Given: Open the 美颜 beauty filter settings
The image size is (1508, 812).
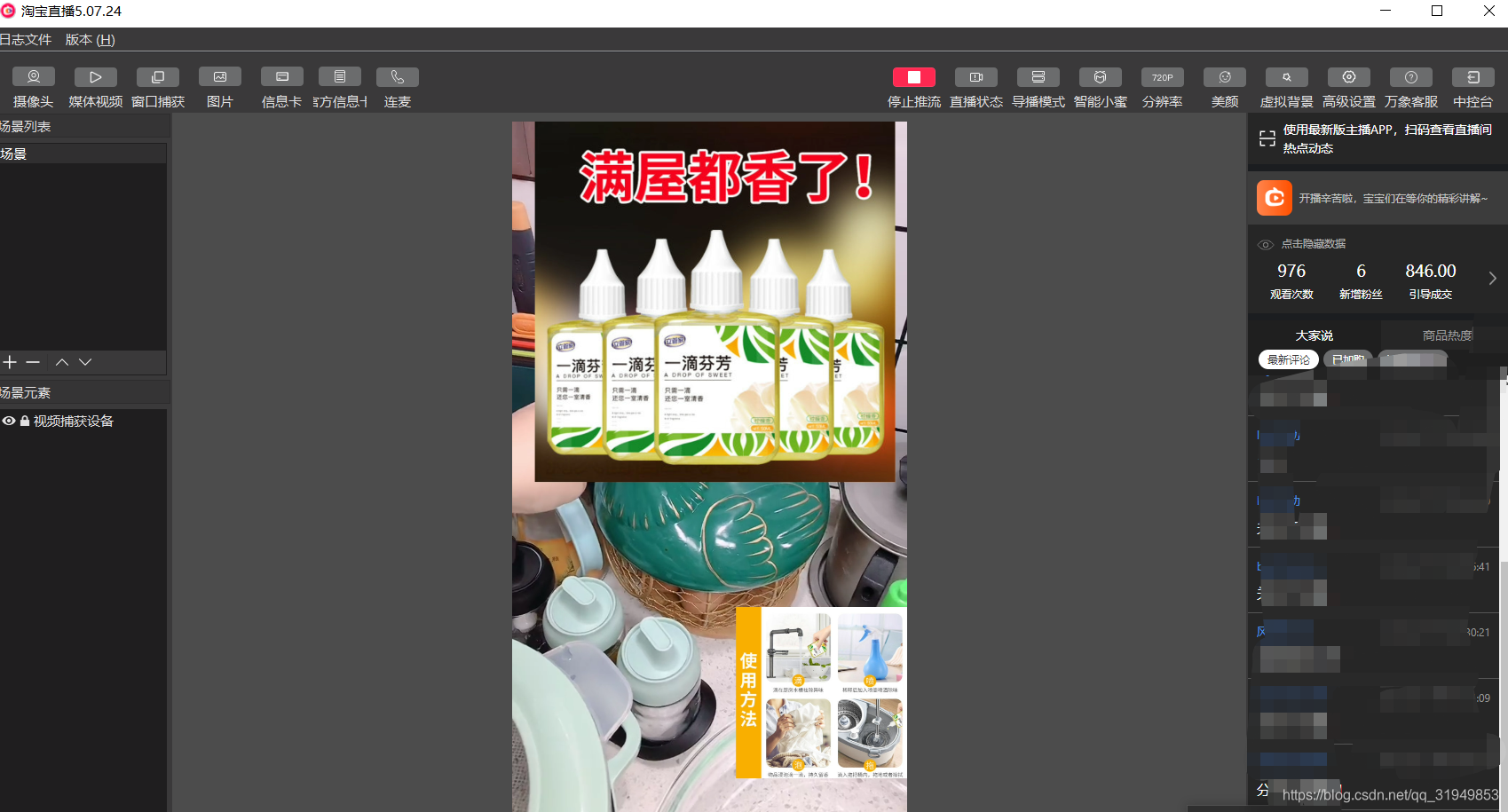Looking at the screenshot, I should click(x=1225, y=77).
